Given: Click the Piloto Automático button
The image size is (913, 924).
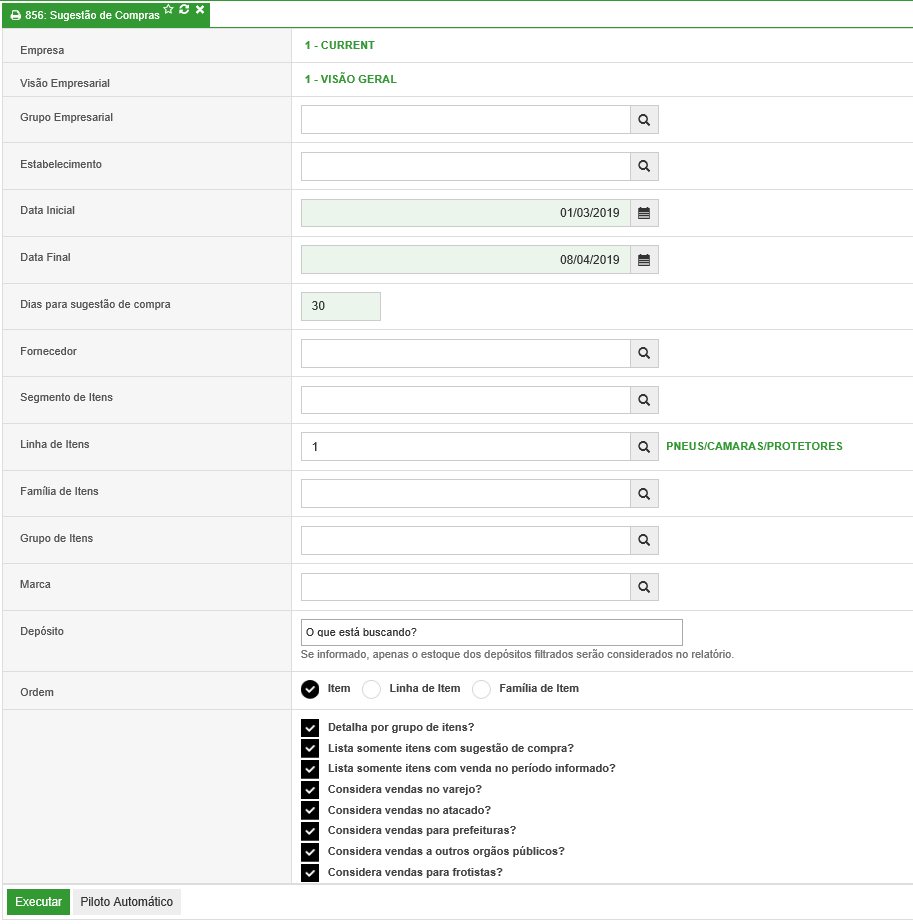Looking at the screenshot, I should point(127,902).
